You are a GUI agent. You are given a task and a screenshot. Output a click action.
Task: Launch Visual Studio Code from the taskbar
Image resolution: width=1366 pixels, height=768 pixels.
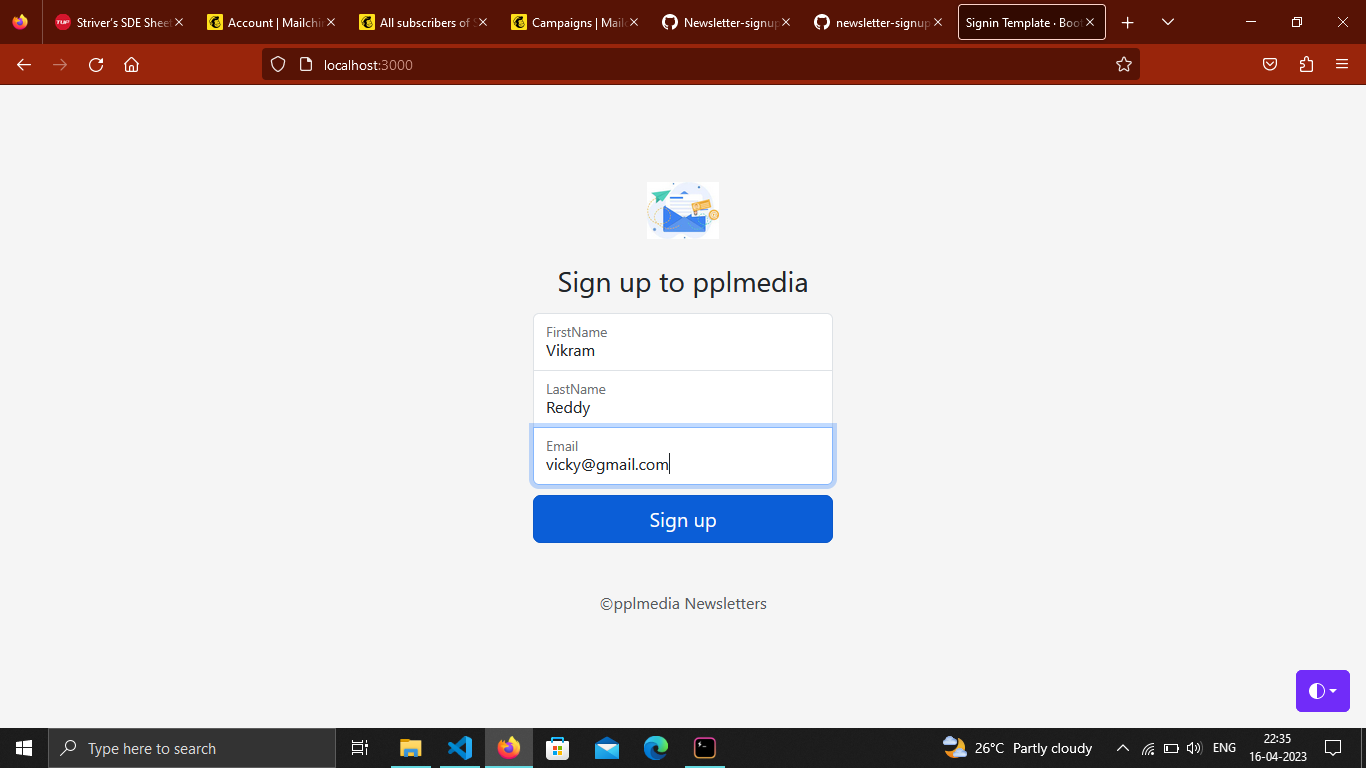(459, 747)
